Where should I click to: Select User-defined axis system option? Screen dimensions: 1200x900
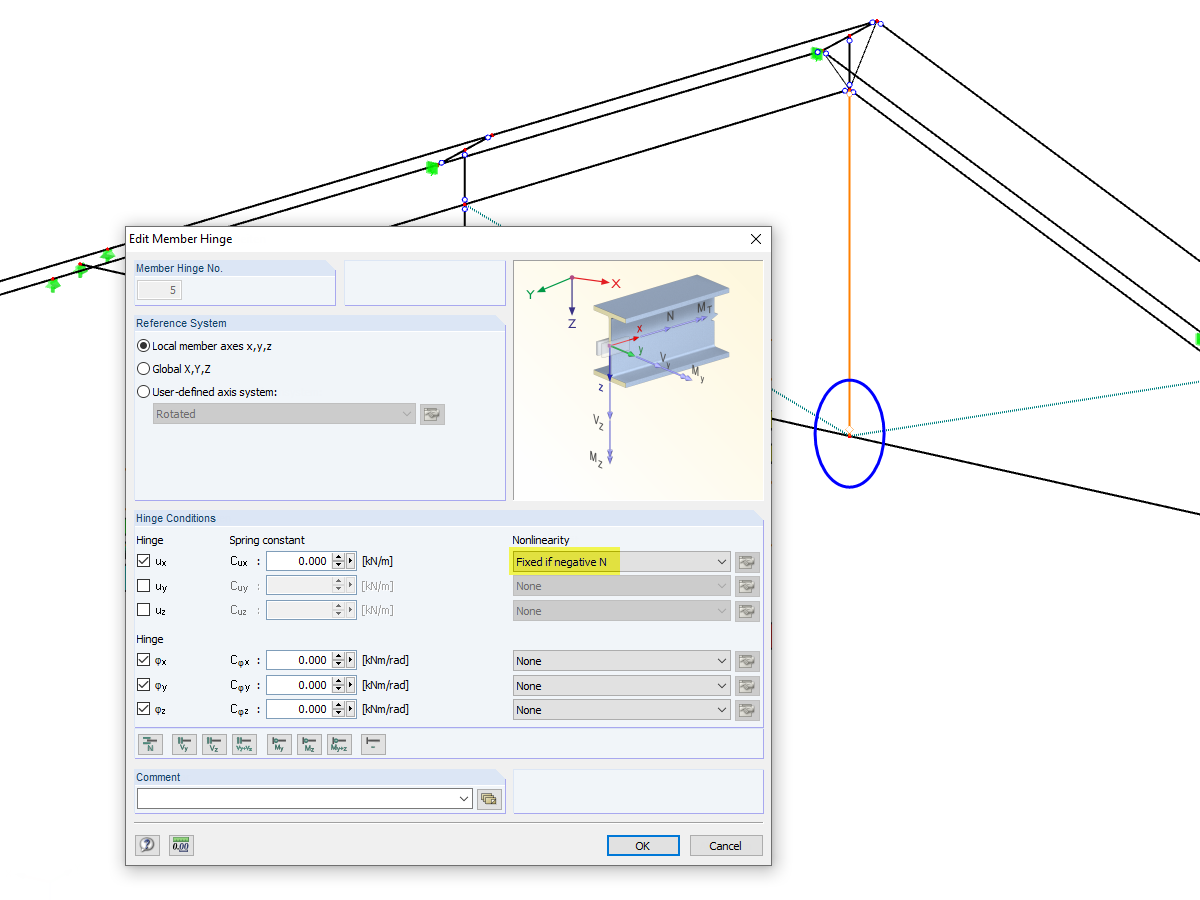tap(207, 392)
